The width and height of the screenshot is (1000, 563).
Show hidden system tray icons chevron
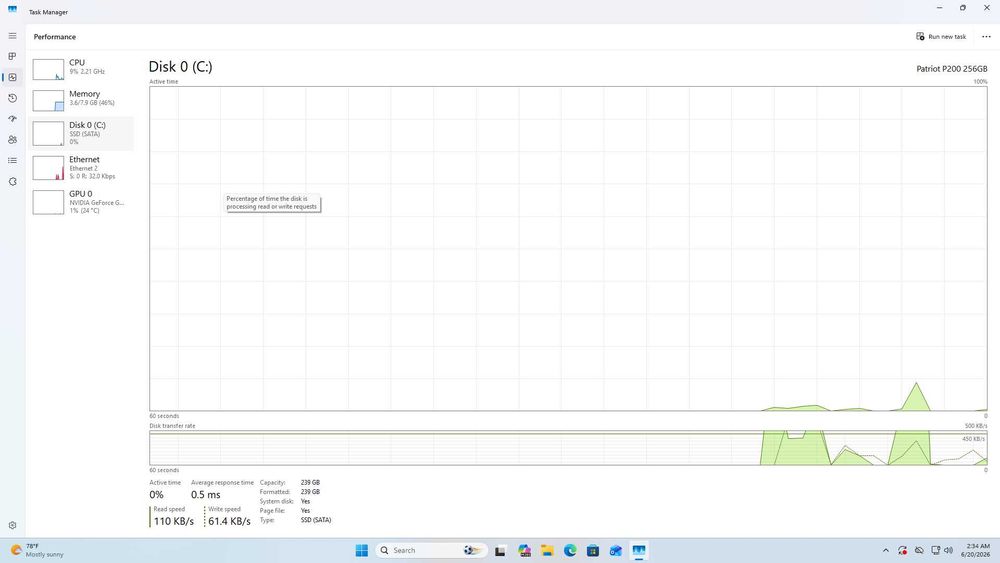[x=885, y=550]
